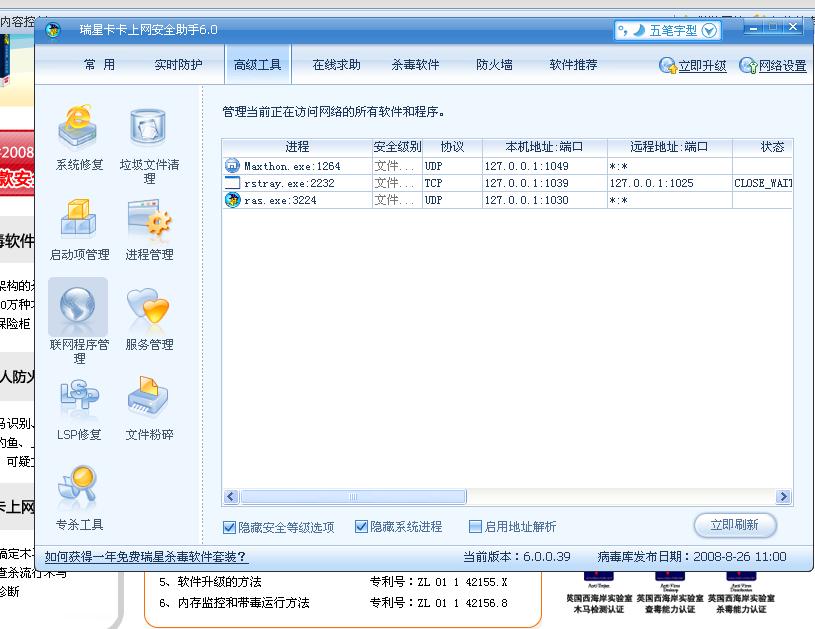
Task: Sort by the 安全级别 column header
Action: click(x=397, y=147)
